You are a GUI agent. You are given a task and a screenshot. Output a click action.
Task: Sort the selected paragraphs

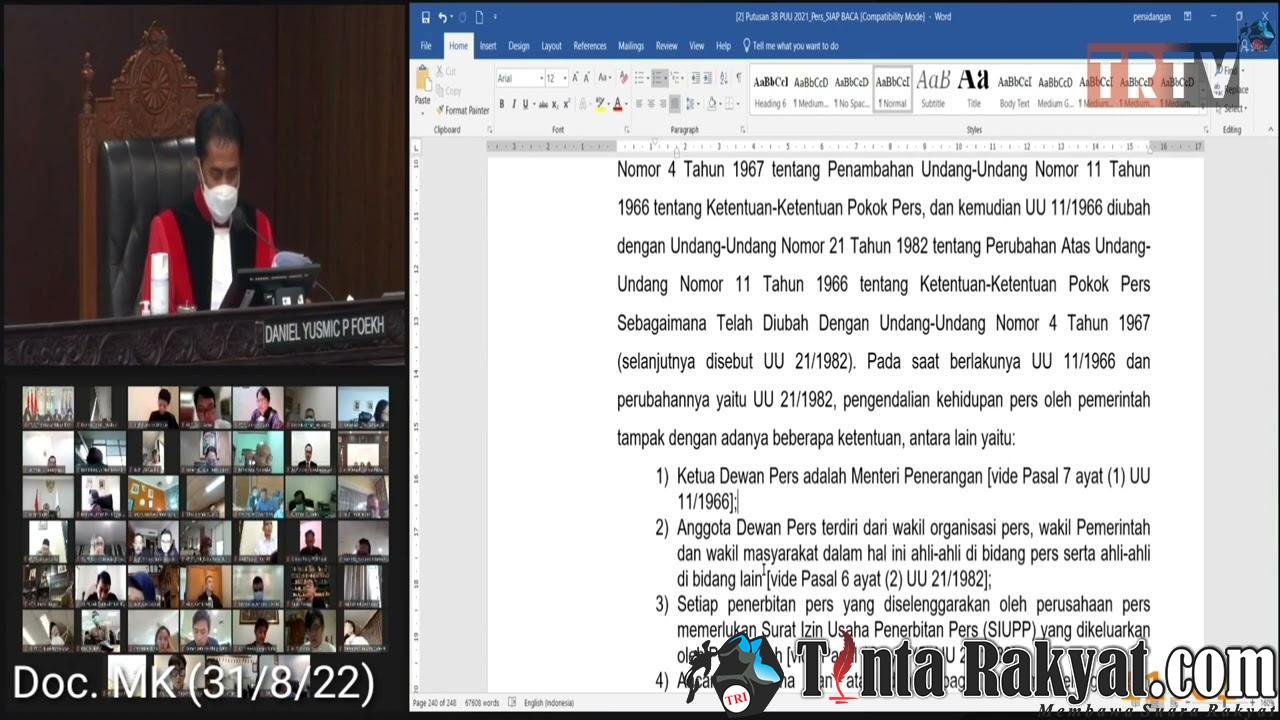point(724,78)
